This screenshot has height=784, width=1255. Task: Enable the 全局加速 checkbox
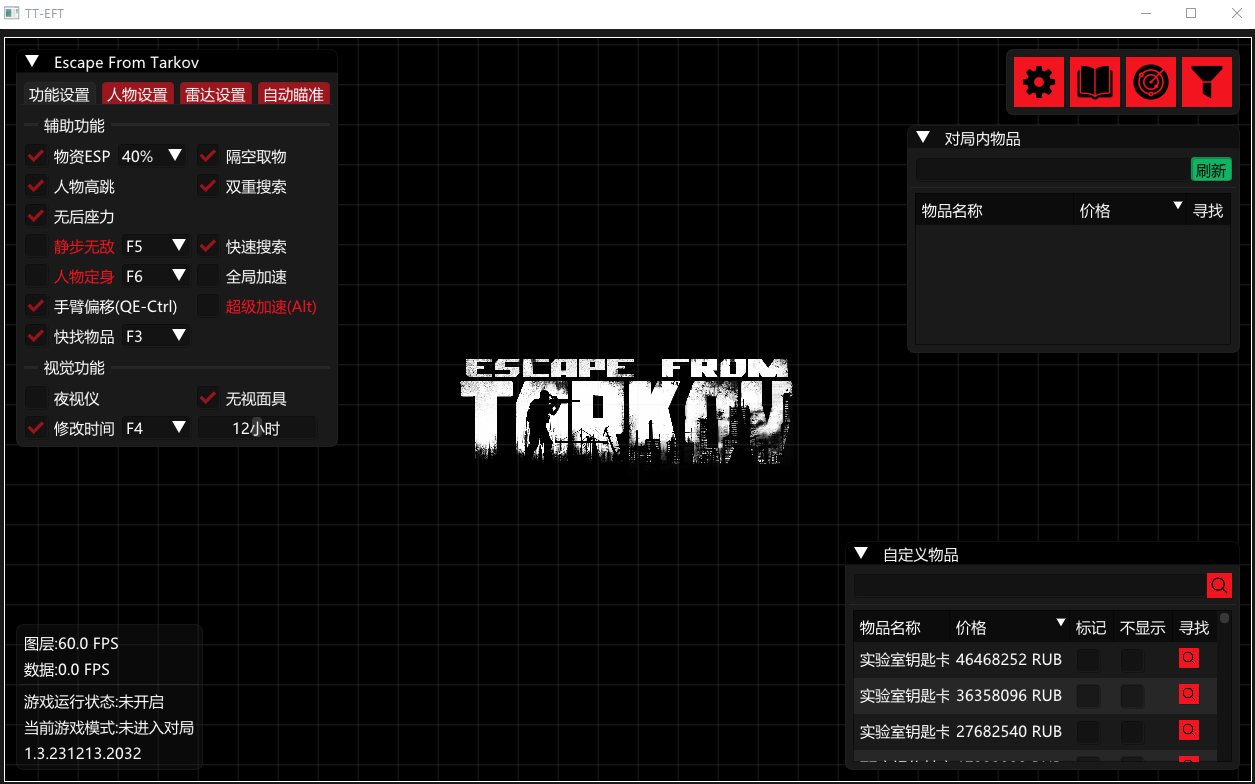[208, 276]
